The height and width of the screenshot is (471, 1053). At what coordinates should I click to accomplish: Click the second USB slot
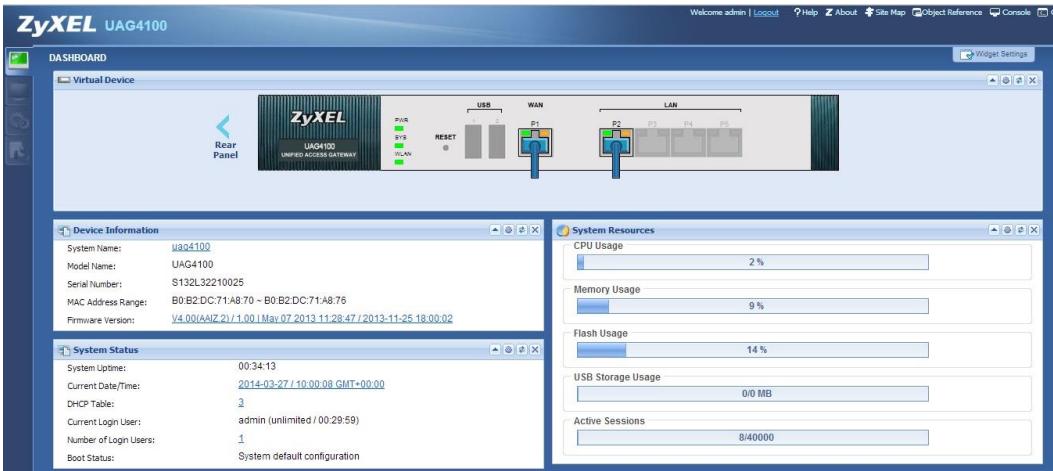(x=497, y=141)
